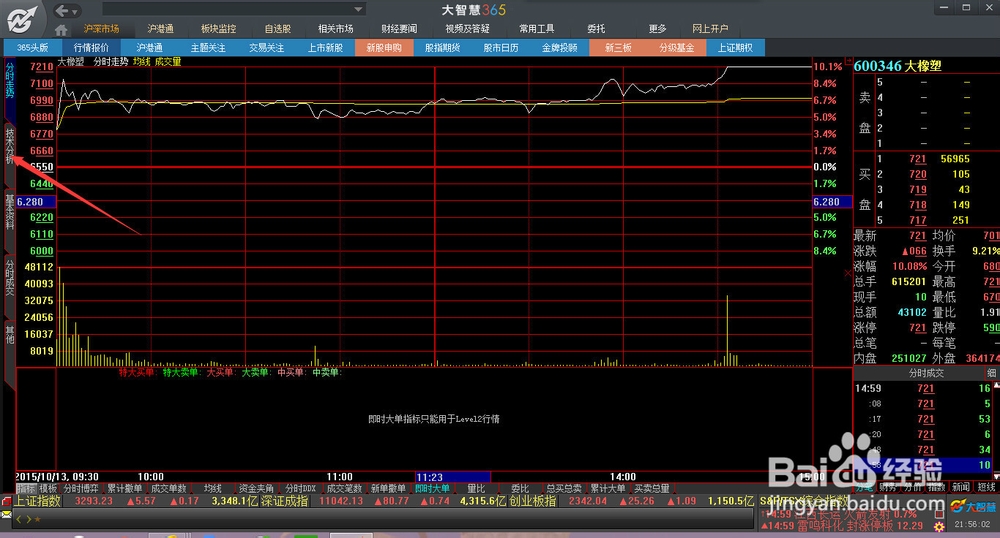Image resolution: width=1000 pixels, height=538 pixels.
Task: Open the address bar dropdown arrow
Action: pos(358,9)
